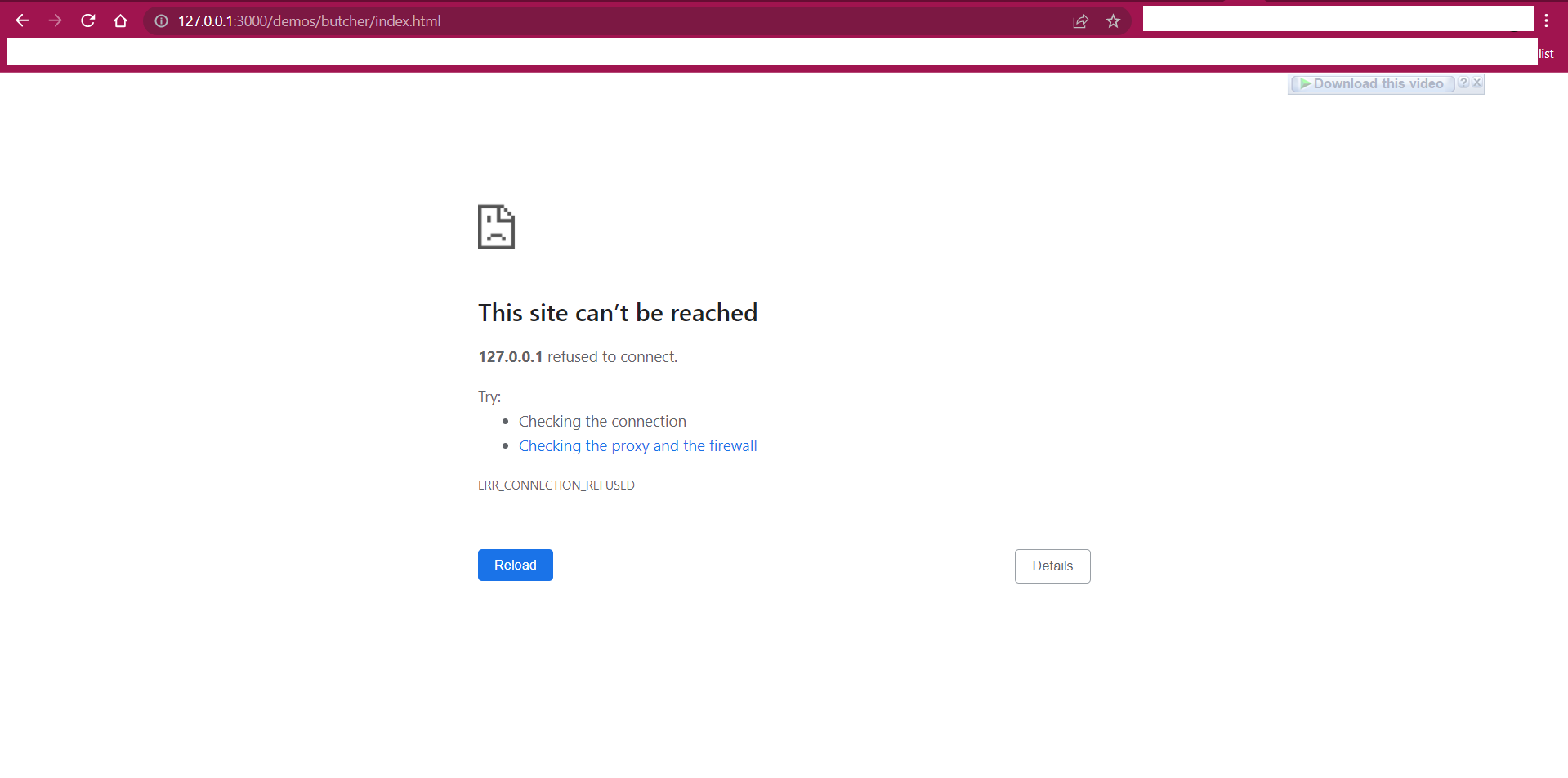Viewport: 1568px width, 778px height.
Task: Click the white search field on the right
Action: coord(1338,18)
